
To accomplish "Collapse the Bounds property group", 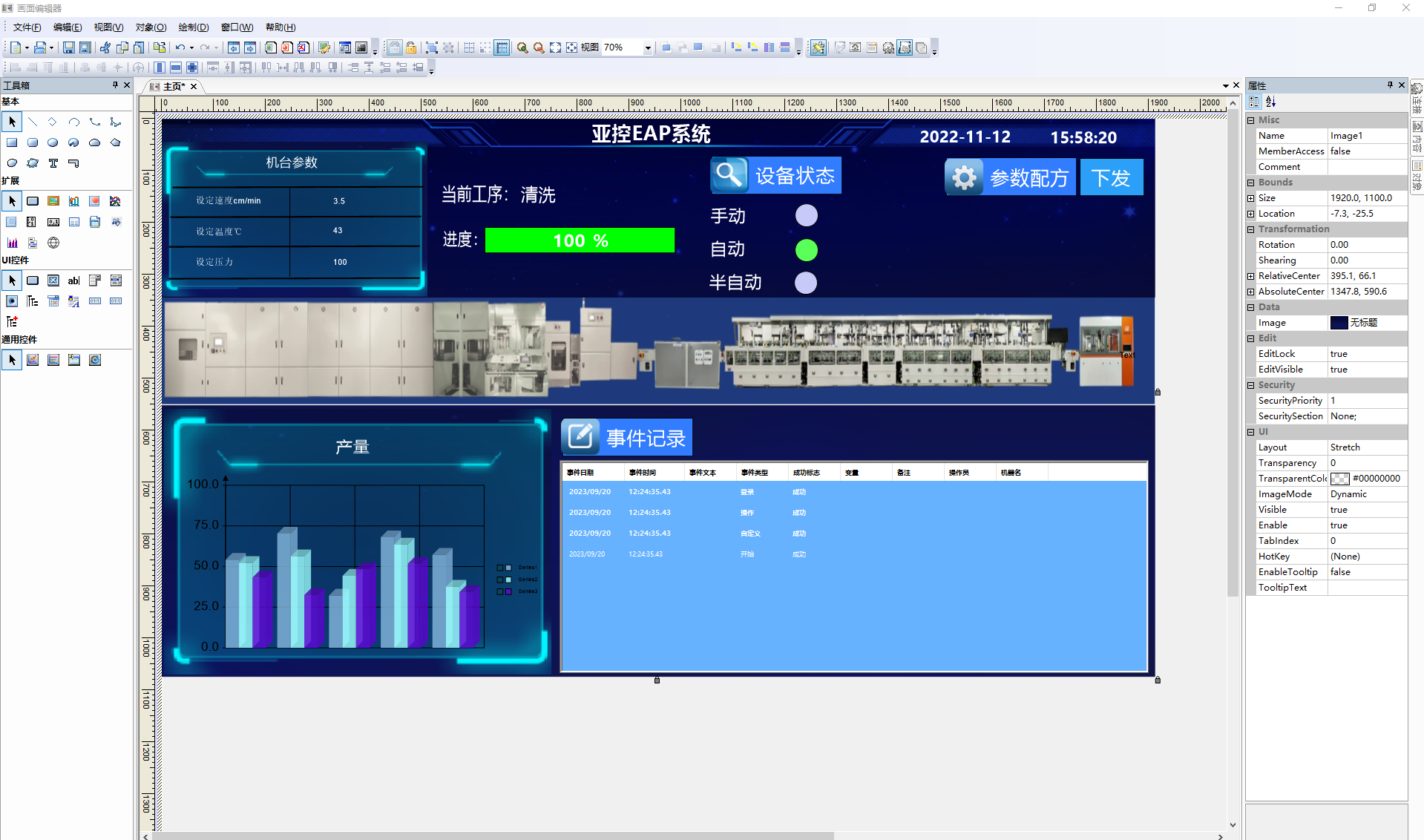I will (x=1251, y=183).
